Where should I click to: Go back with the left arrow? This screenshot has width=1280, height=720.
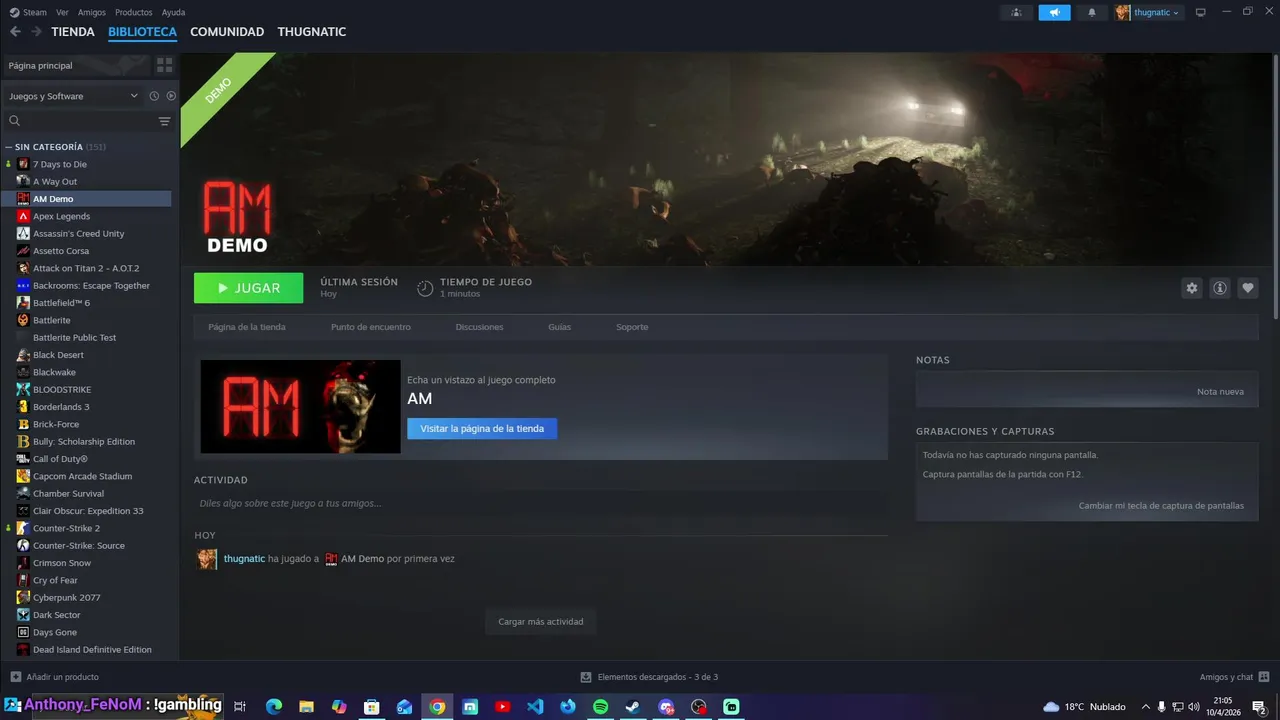[x=15, y=32]
